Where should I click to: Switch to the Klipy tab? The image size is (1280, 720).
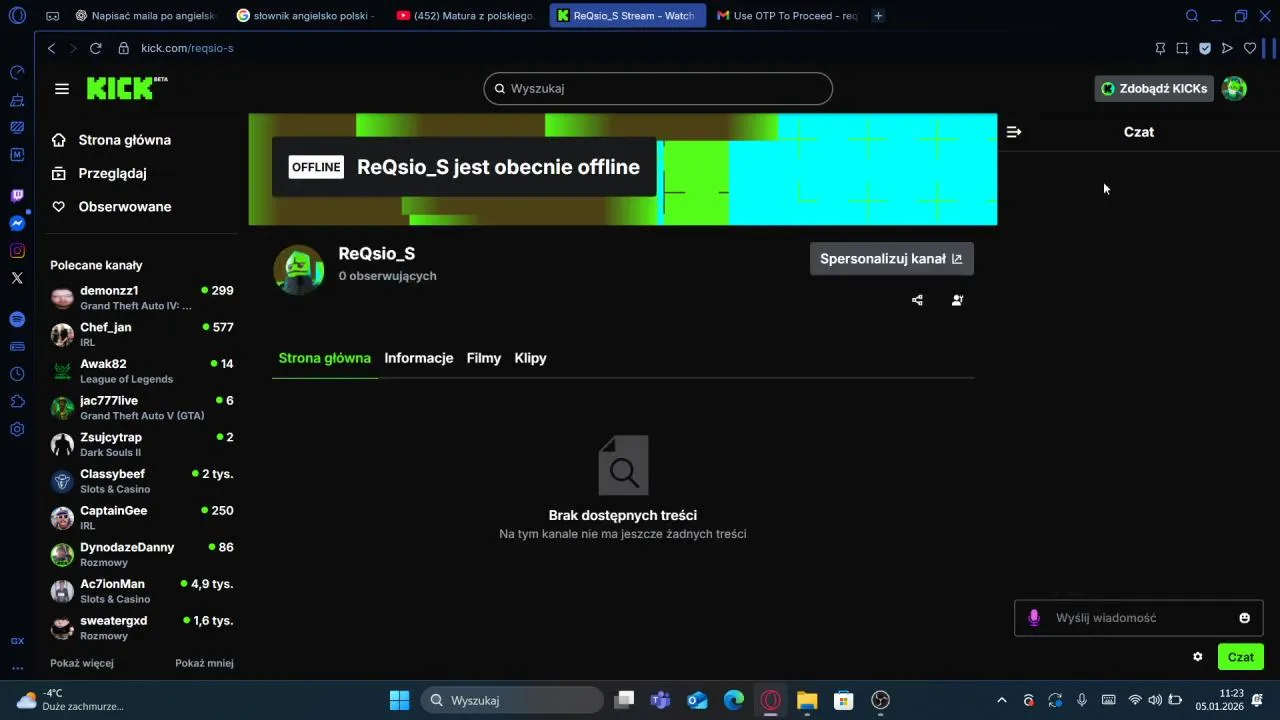coord(531,358)
